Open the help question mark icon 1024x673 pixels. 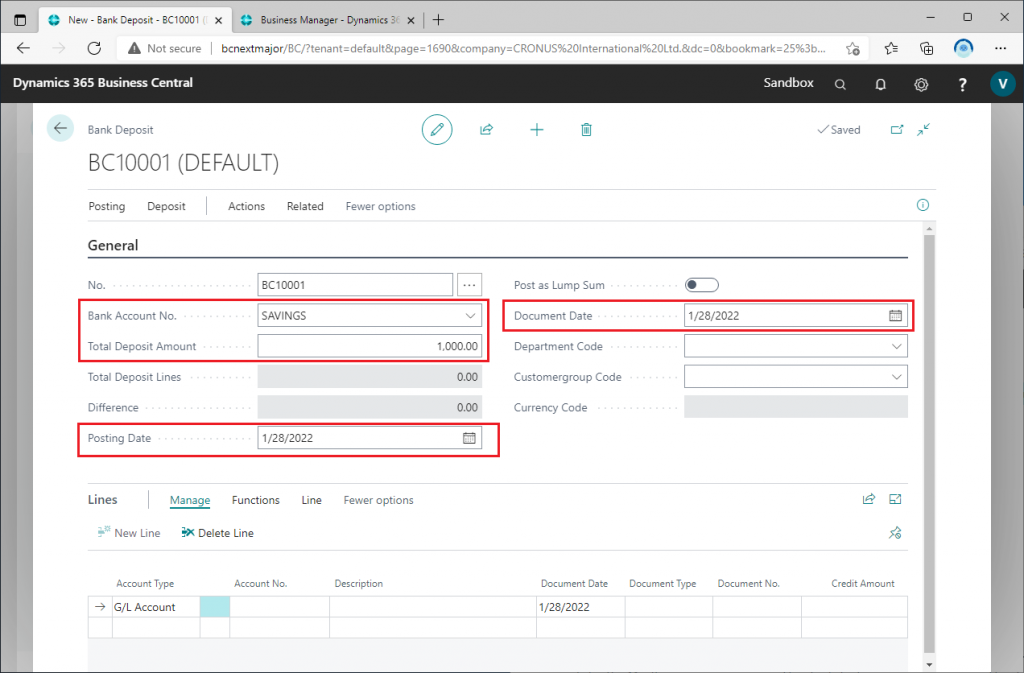click(962, 84)
